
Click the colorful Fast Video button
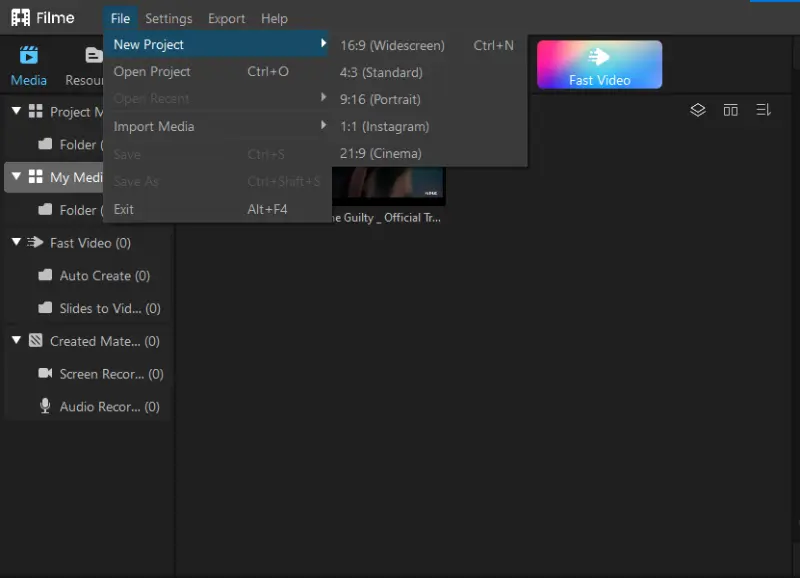click(x=599, y=64)
